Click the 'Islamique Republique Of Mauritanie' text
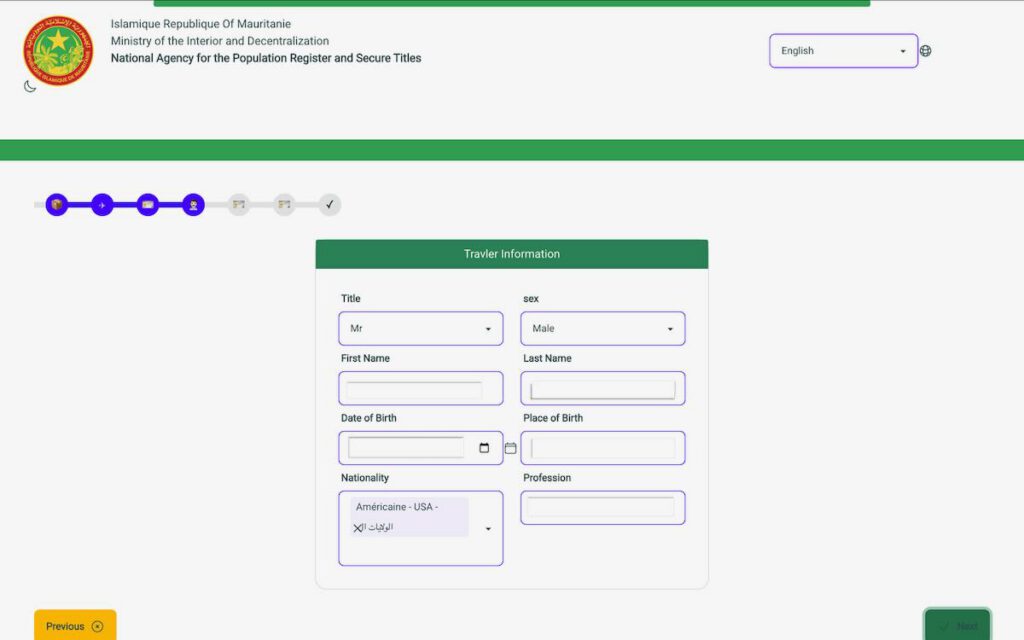The width and height of the screenshot is (1024, 640). (x=200, y=24)
